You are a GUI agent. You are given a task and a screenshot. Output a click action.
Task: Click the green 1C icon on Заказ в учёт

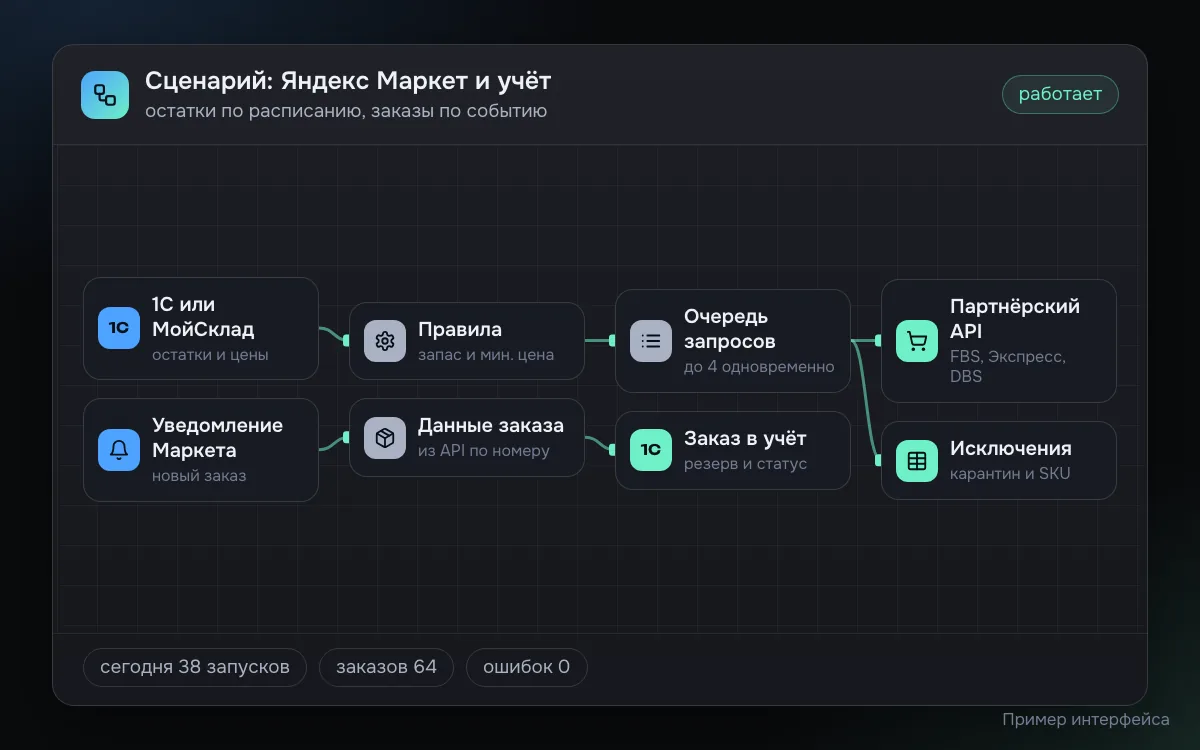click(x=651, y=450)
